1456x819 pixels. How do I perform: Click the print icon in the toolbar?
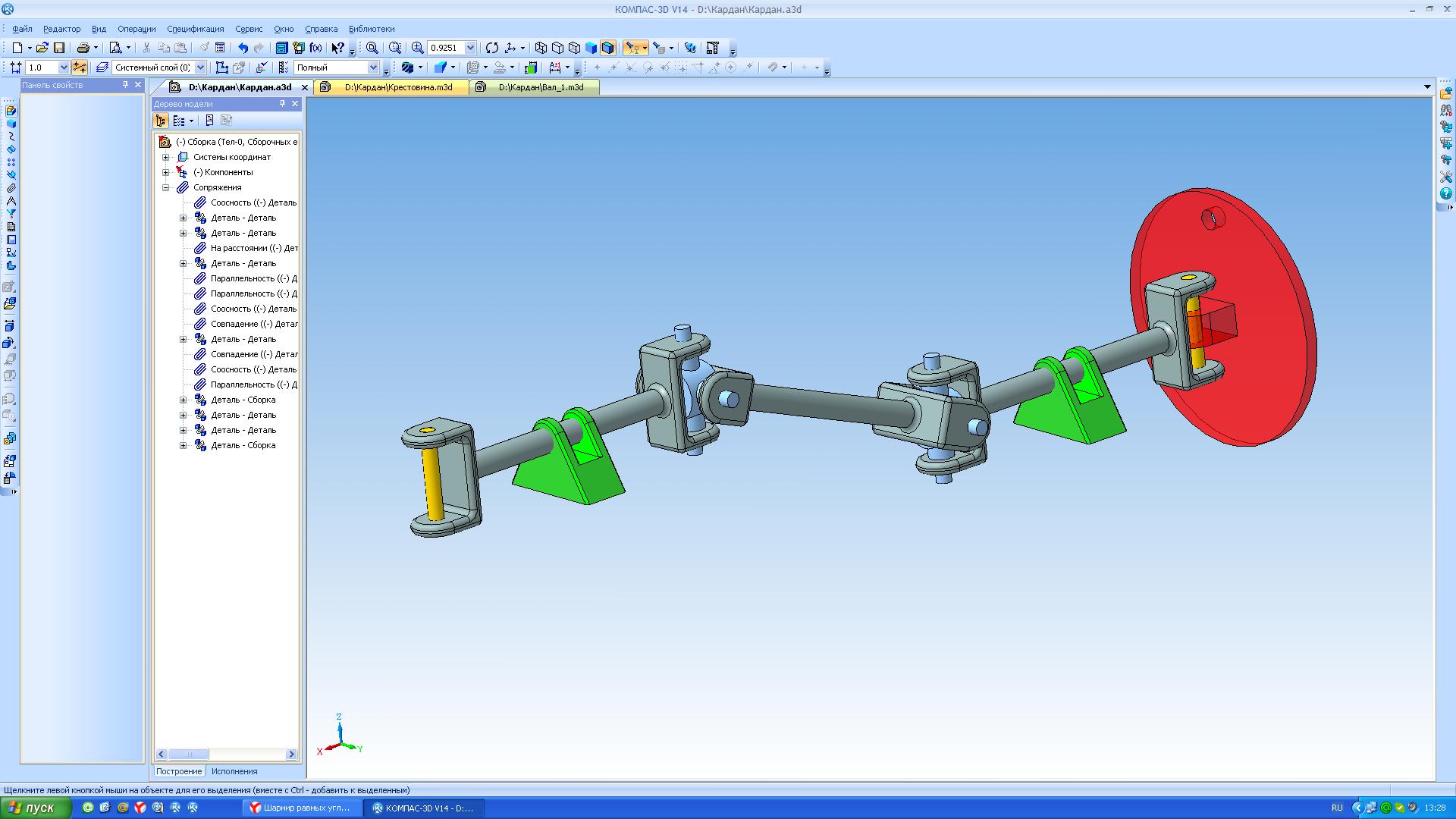(x=83, y=48)
